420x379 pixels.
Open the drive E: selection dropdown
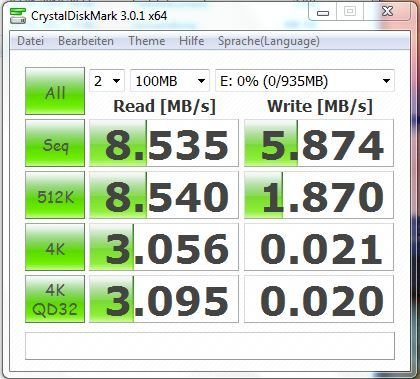305,81
